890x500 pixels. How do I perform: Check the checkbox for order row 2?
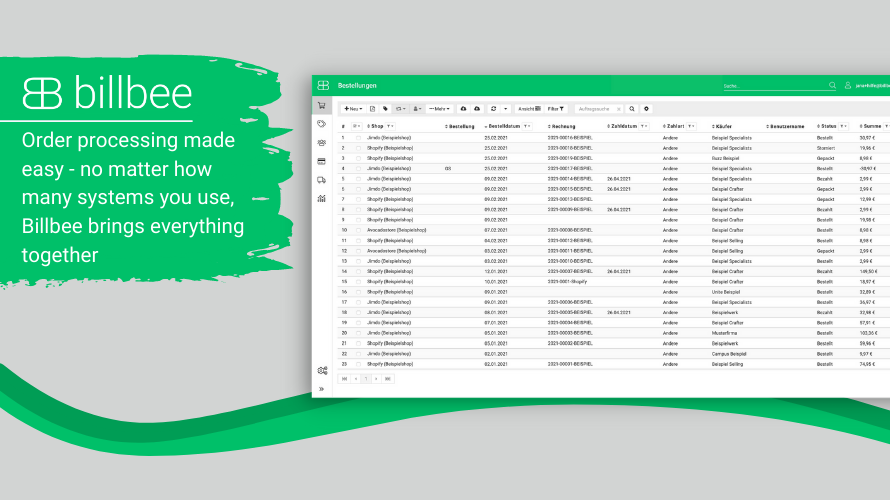tap(358, 148)
